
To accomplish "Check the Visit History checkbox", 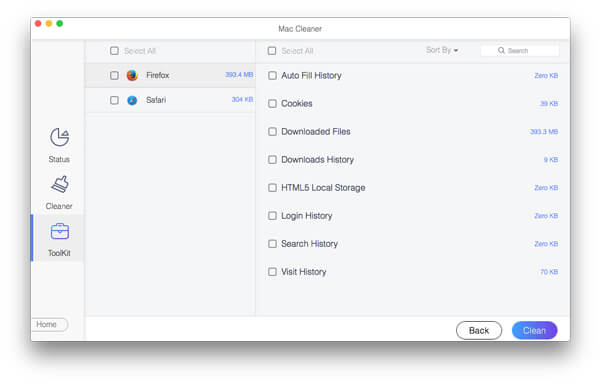I will [x=272, y=272].
